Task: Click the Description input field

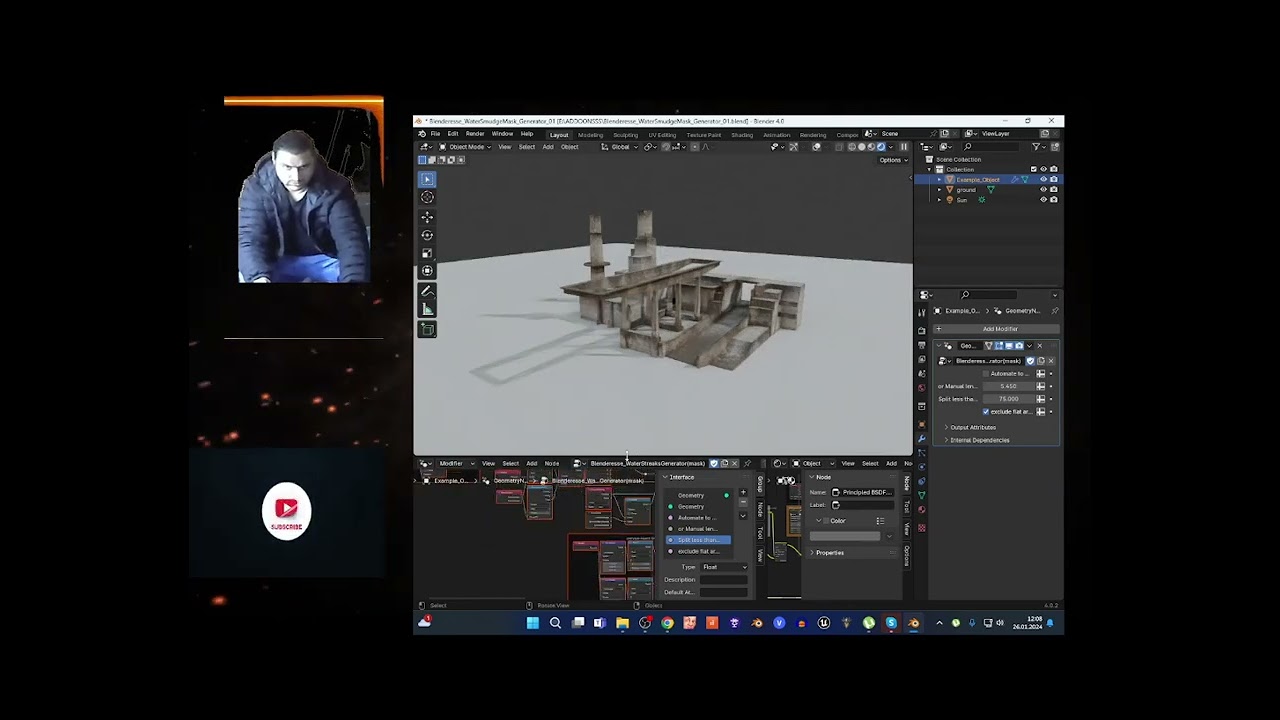Action: click(724, 580)
